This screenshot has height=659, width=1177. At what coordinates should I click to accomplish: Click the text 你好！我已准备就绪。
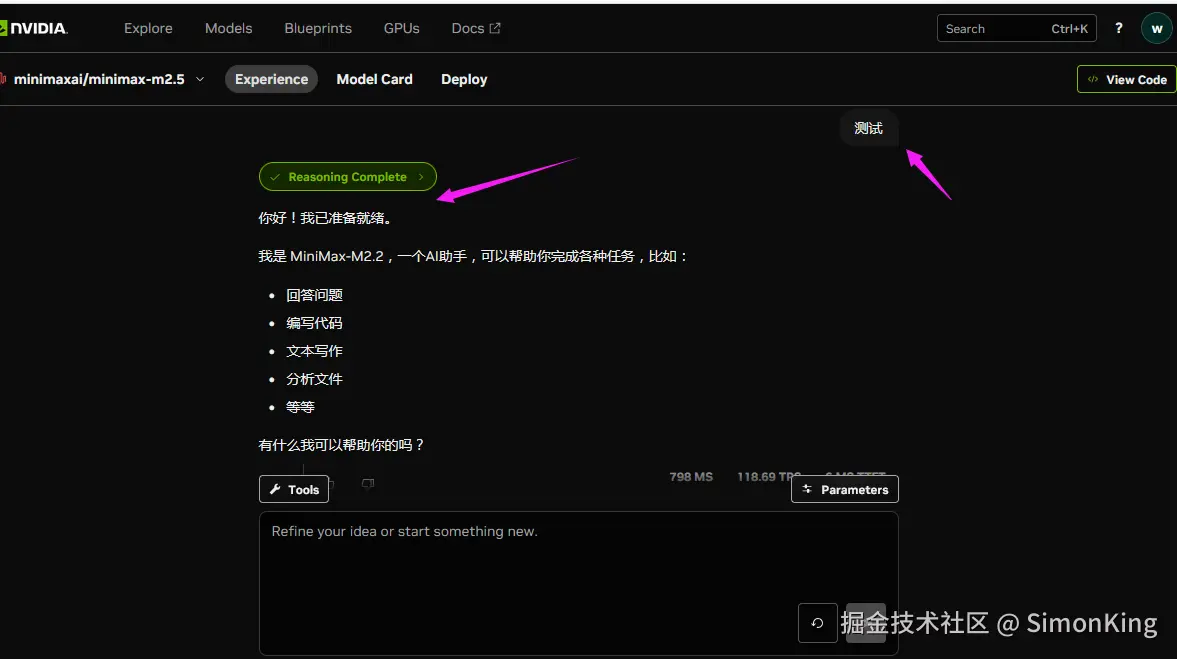tap(325, 218)
